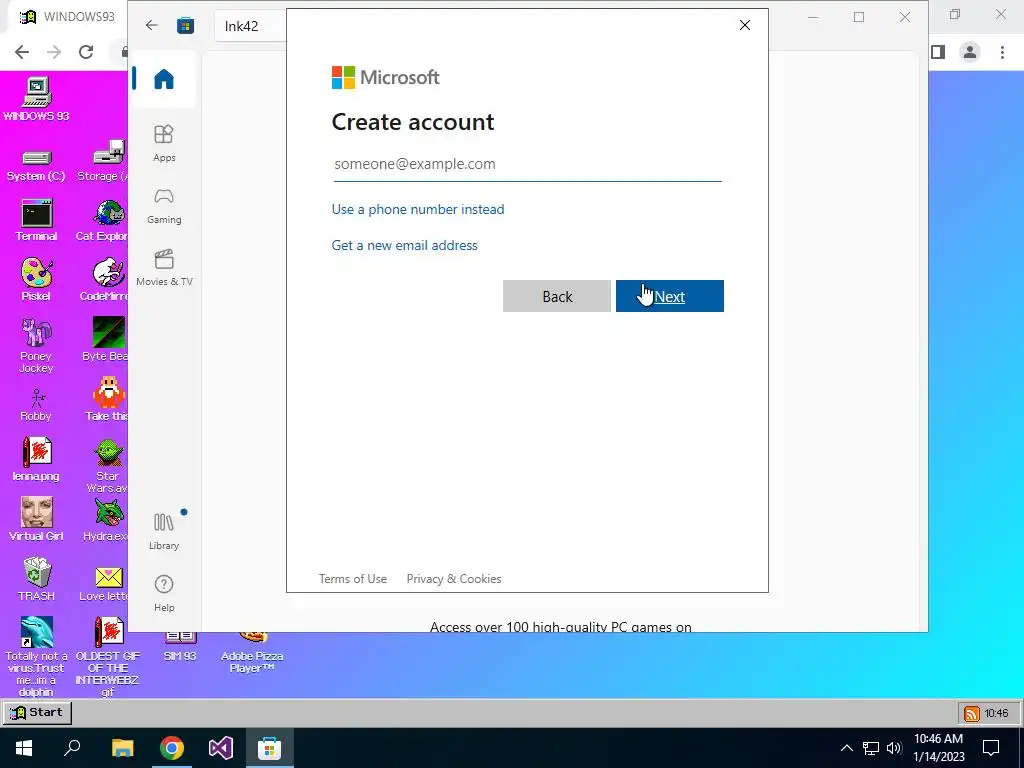
Task: Open the Chrome three-dot menu
Action: [x=1002, y=52]
